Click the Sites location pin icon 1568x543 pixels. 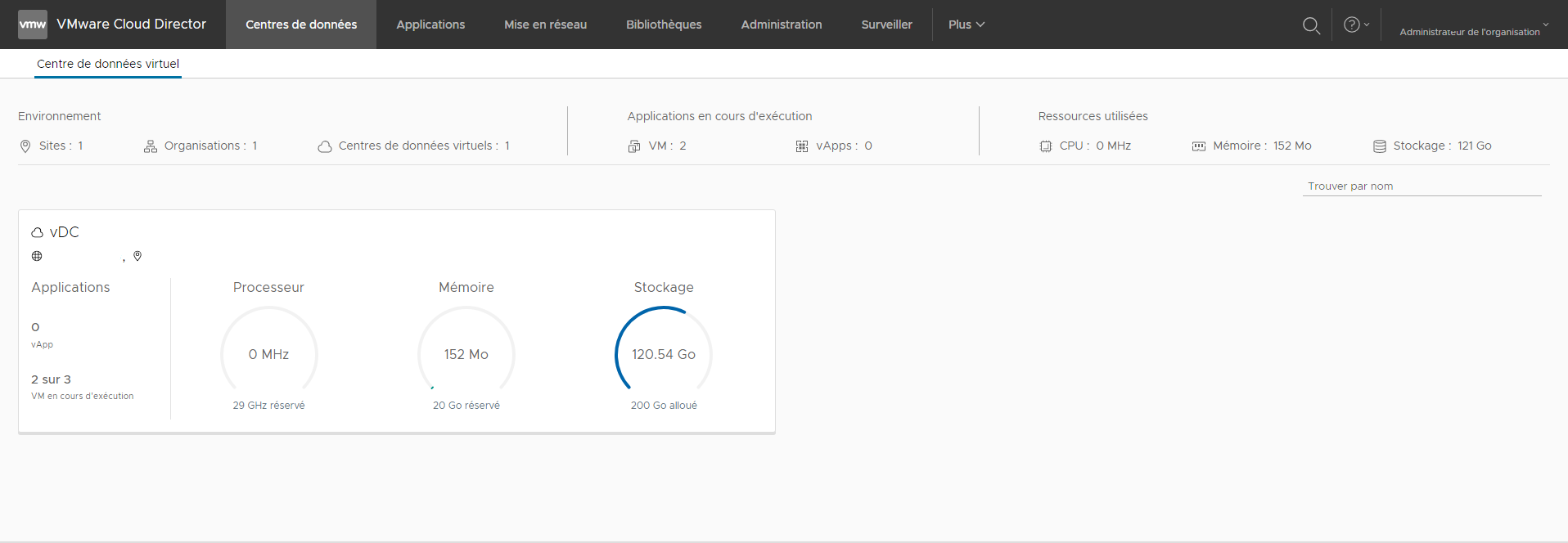click(x=25, y=146)
